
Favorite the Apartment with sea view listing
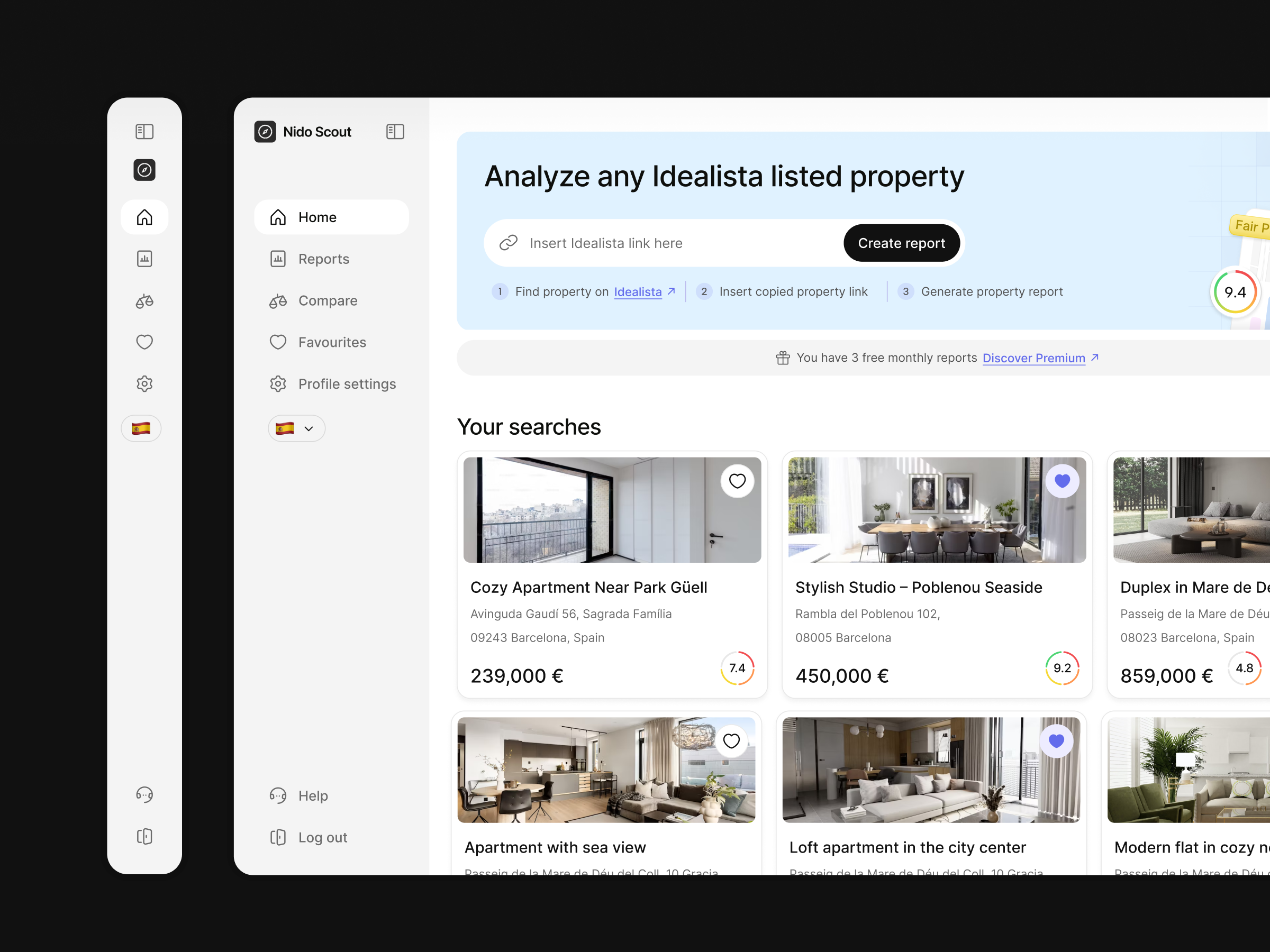tap(731, 741)
